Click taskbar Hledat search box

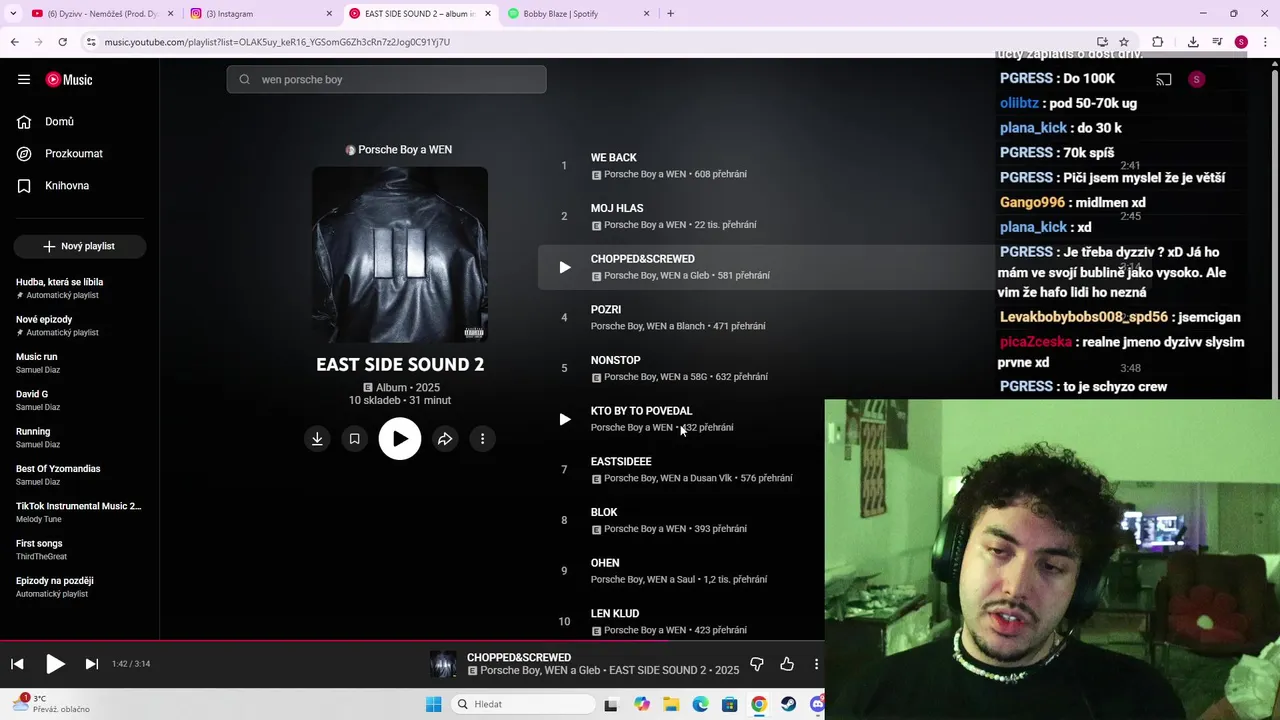coord(521,704)
